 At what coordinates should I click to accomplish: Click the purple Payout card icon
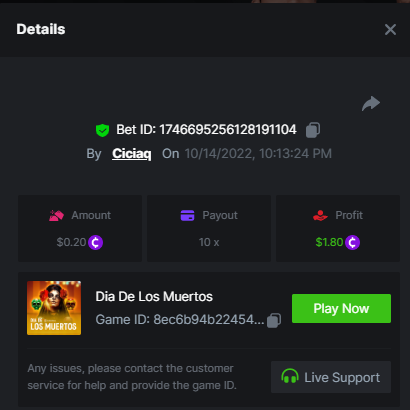(187, 215)
